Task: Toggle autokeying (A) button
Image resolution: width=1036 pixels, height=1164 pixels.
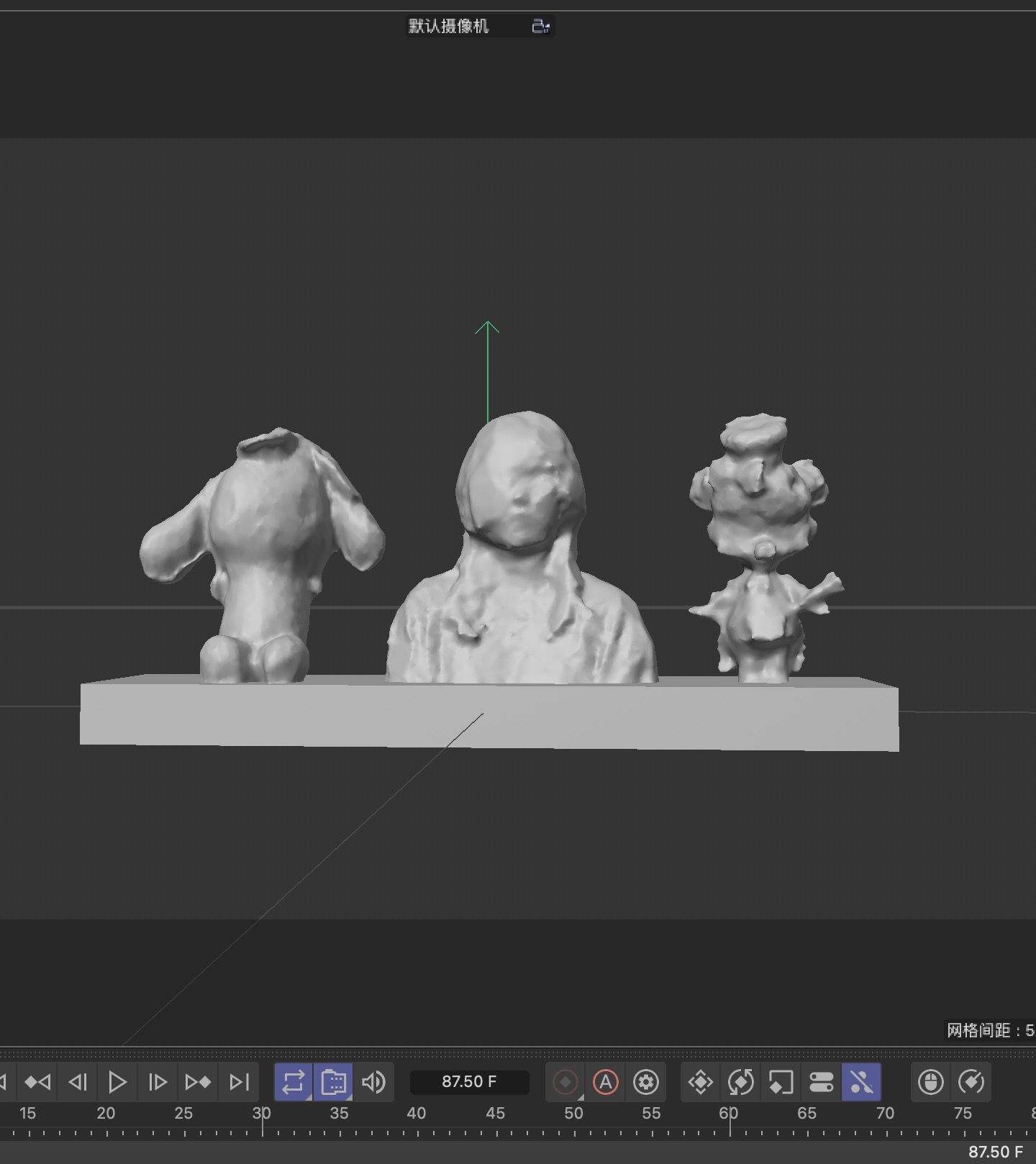Action: click(606, 1082)
